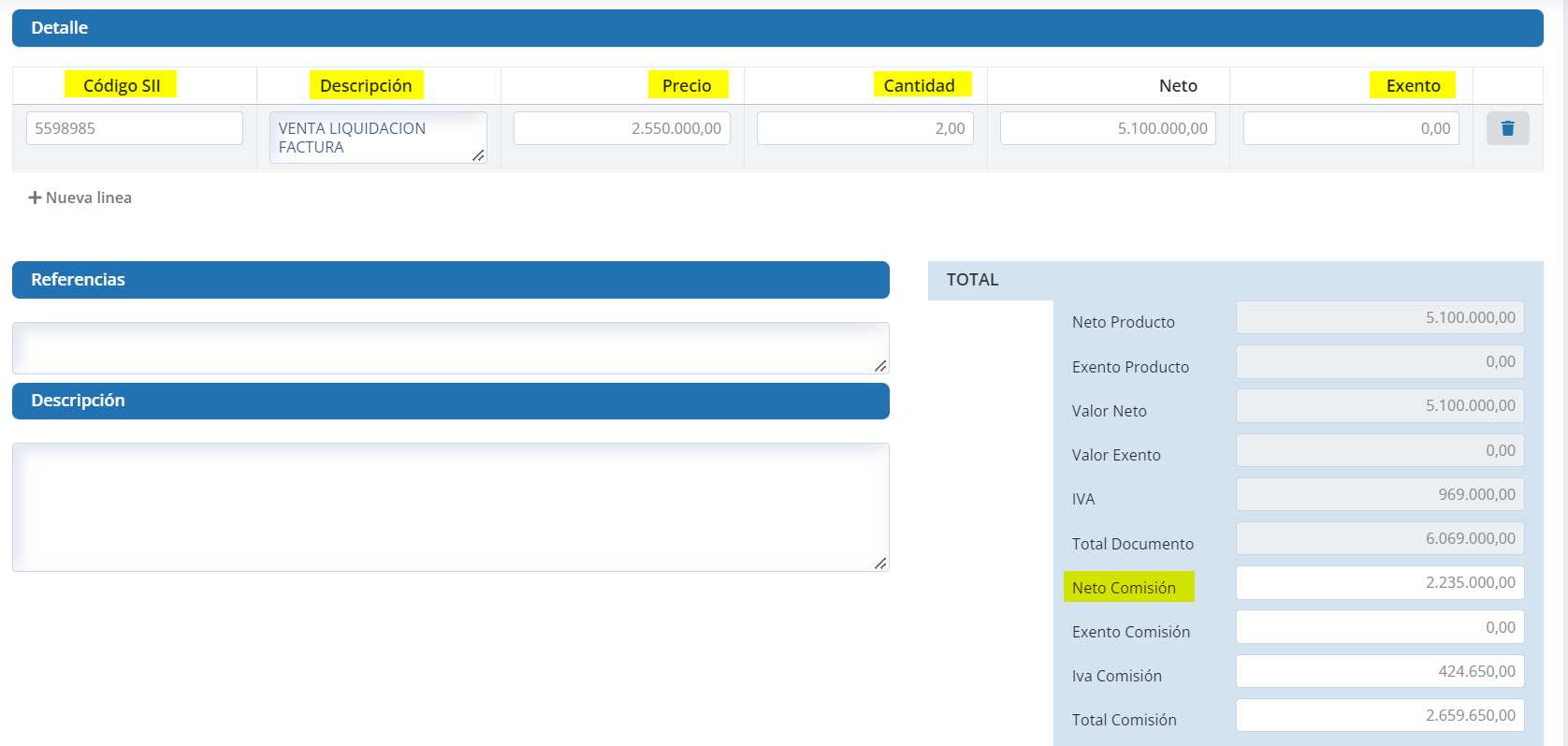Select the Cantidad field showing 2,00
The image size is (1568, 746).
point(864,128)
